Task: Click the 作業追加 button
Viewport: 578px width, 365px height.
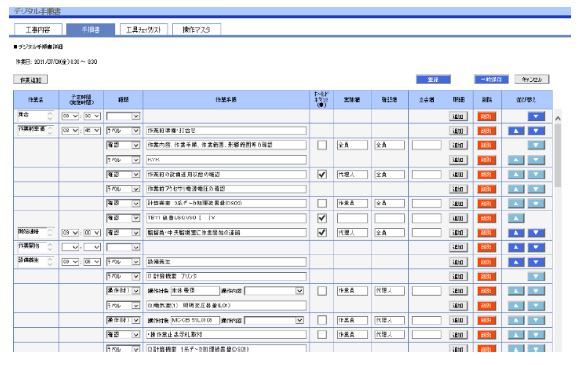Action: tap(31, 80)
